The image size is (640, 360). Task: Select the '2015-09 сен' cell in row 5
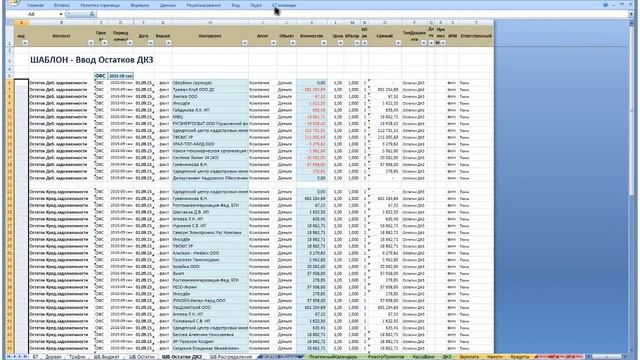[x=121, y=76]
